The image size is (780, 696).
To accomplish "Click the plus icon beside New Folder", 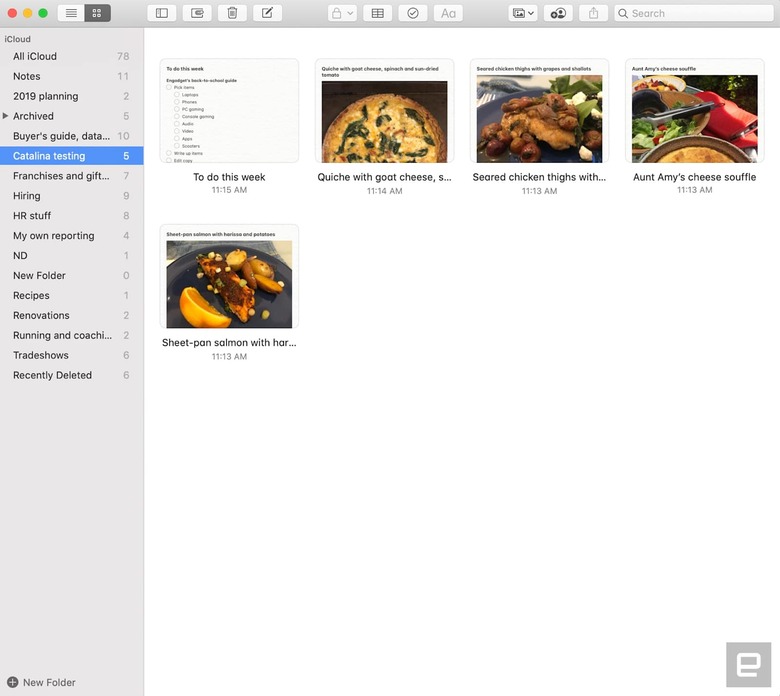I will coord(13,682).
